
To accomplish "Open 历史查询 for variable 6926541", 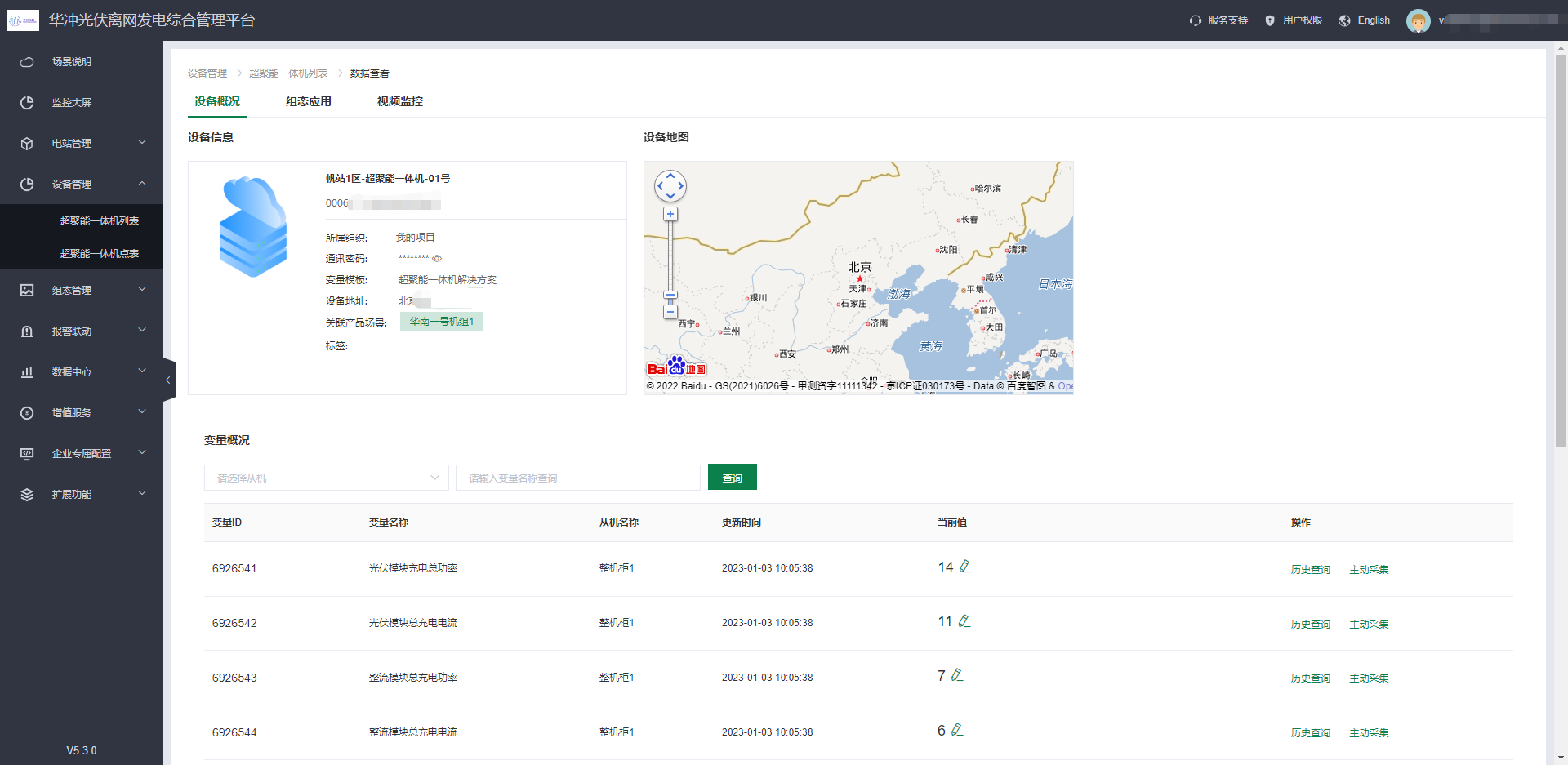I will (x=1310, y=570).
